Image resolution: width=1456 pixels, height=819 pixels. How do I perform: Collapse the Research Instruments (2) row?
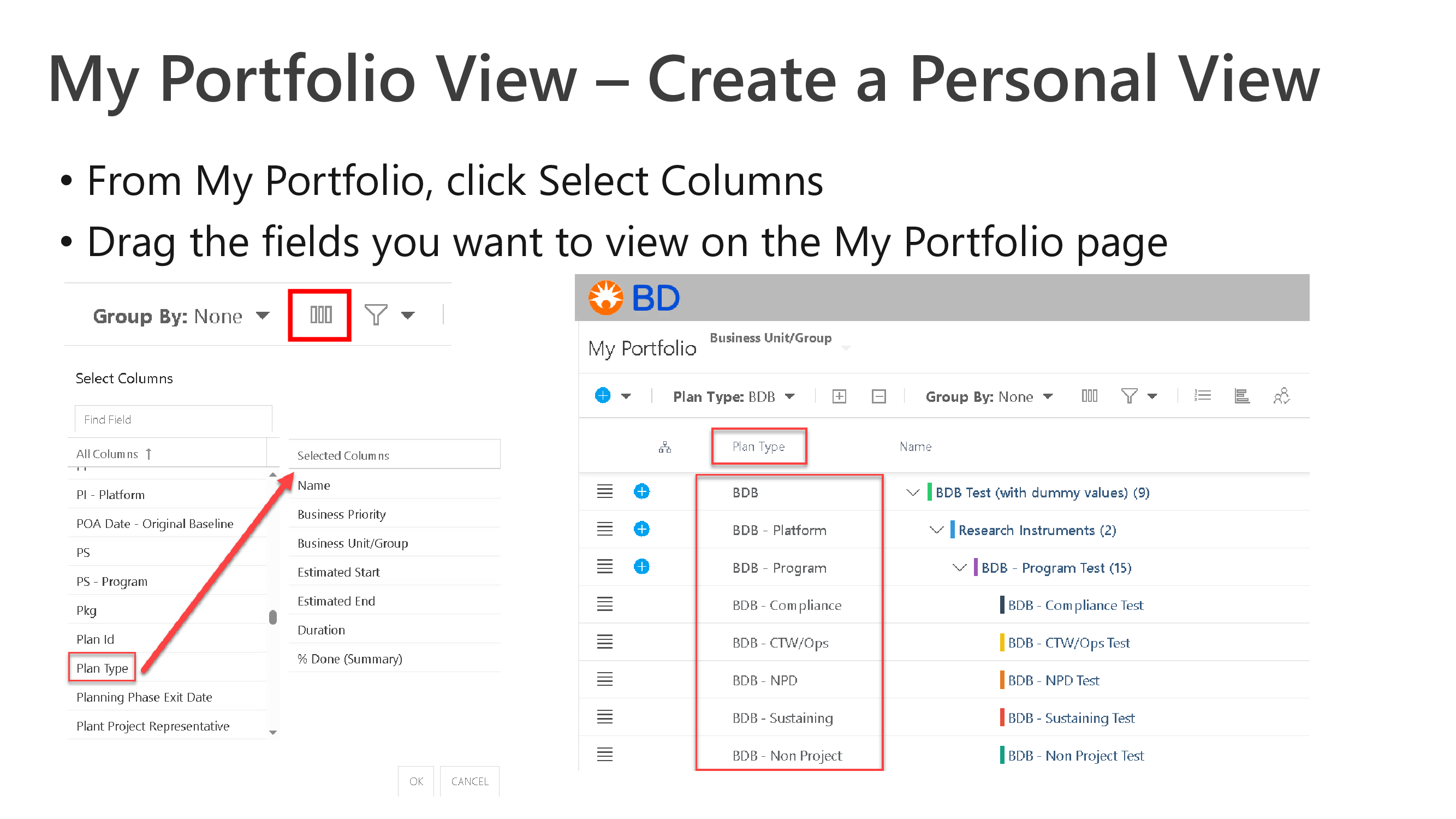pyautogui.click(x=937, y=530)
